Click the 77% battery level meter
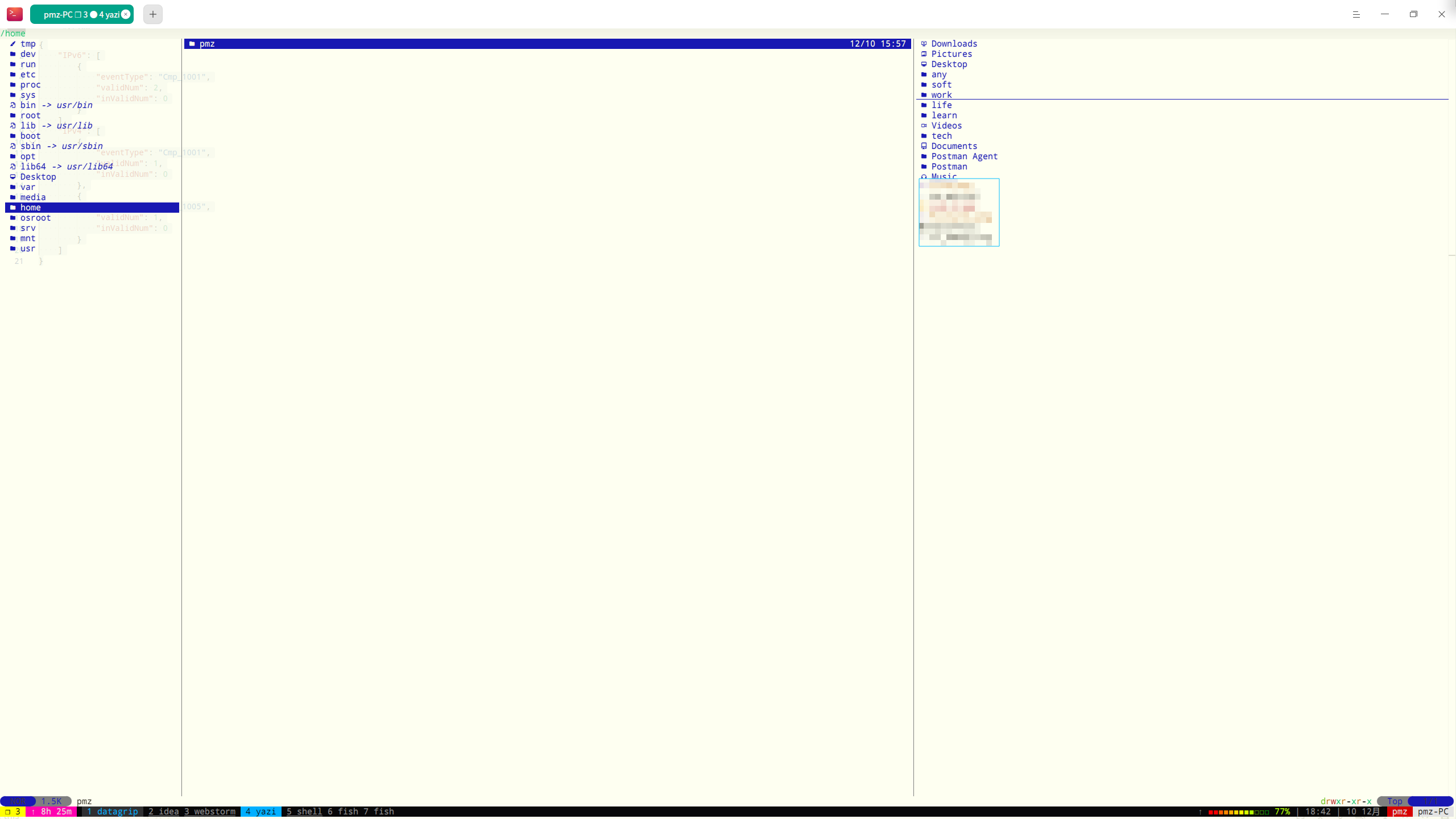This screenshot has height=819, width=1456. click(1249, 812)
